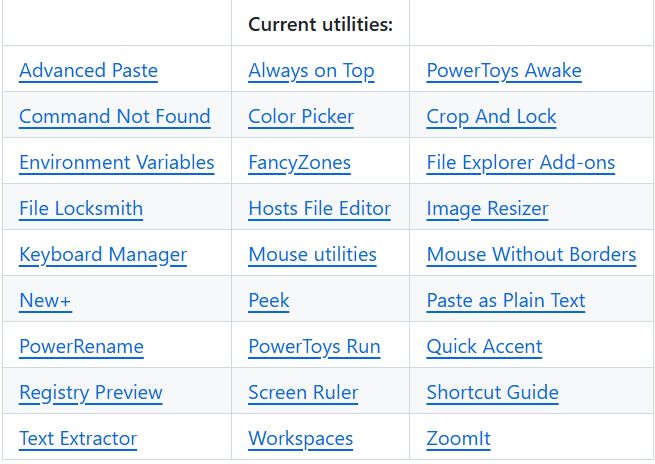Viewport: 655px width, 464px height.
Task: Select the Crop And Lock link
Action: (x=491, y=117)
